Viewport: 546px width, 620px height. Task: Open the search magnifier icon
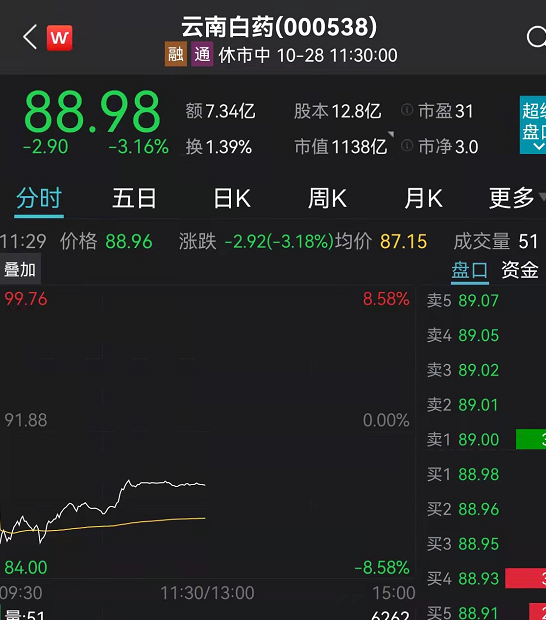pyautogui.click(x=537, y=38)
